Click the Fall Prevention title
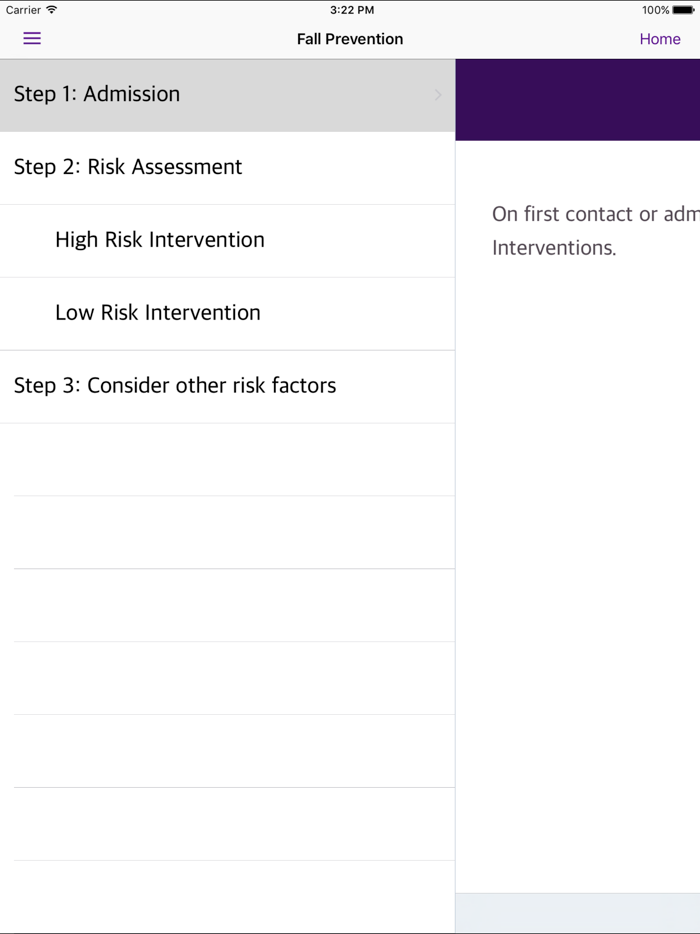This screenshot has width=700, height=934. point(350,39)
